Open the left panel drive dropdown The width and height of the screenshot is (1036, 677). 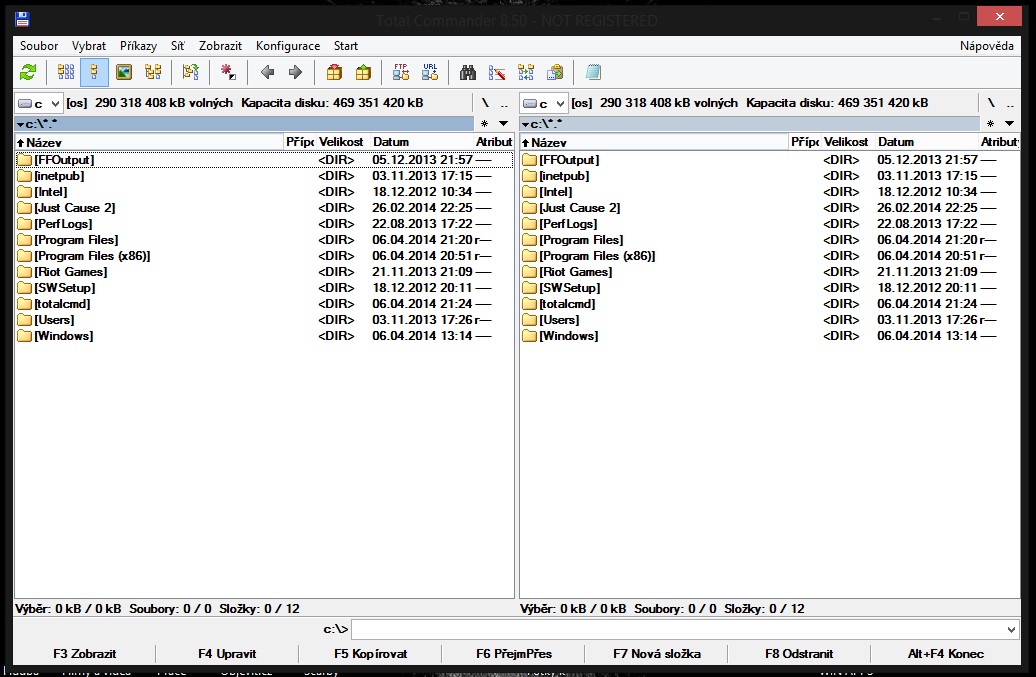click(x=55, y=103)
